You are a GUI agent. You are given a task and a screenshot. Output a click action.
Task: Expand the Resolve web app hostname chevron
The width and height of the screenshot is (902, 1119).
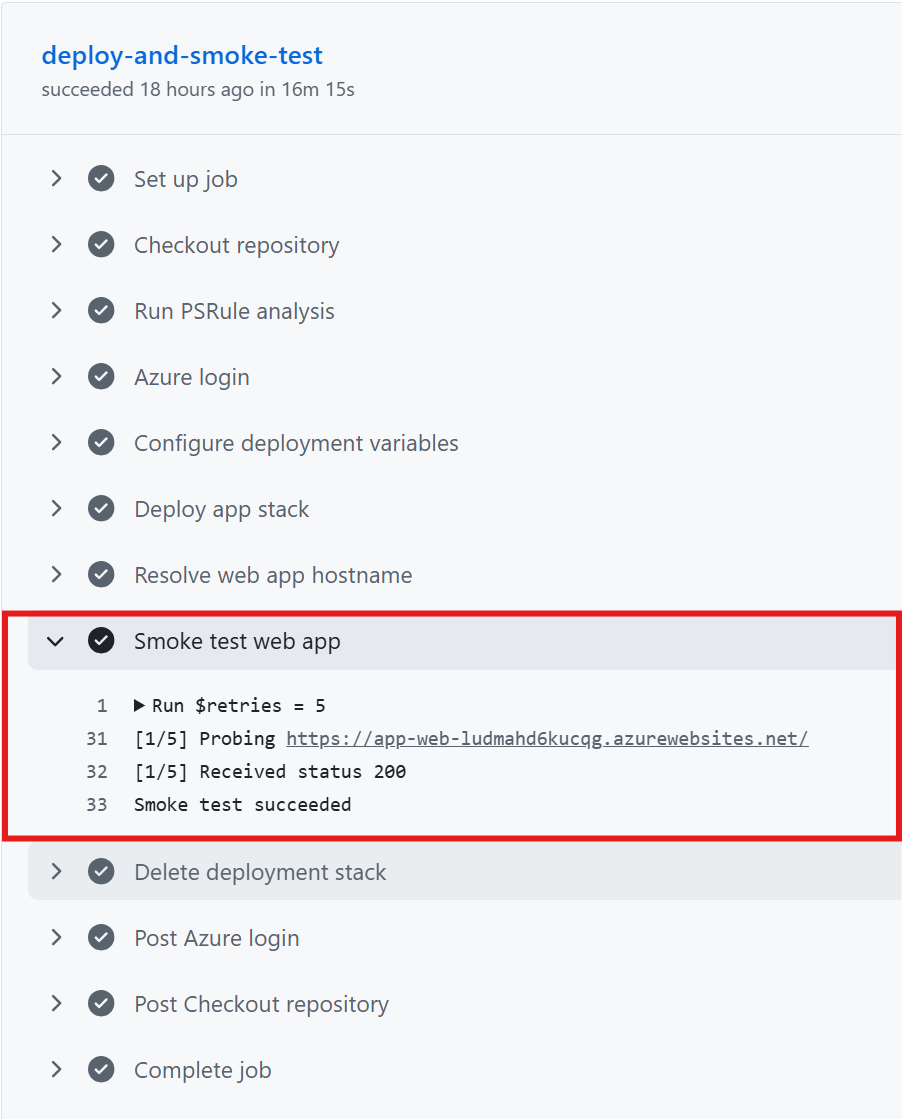pos(56,575)
